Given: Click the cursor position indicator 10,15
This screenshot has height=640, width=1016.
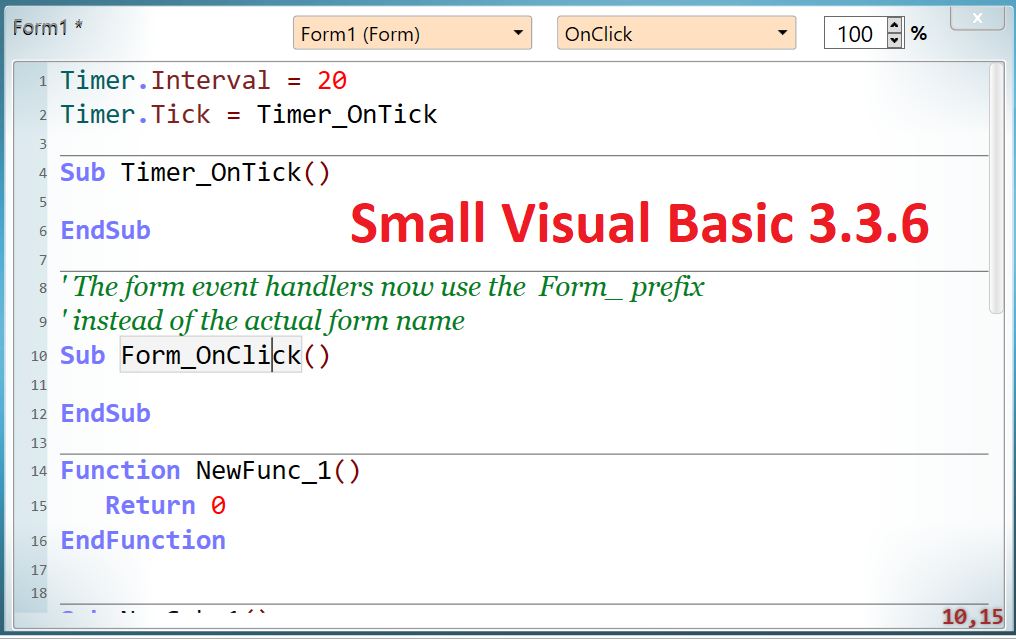Looking at the screenshot, I should [x=972, y=617].
